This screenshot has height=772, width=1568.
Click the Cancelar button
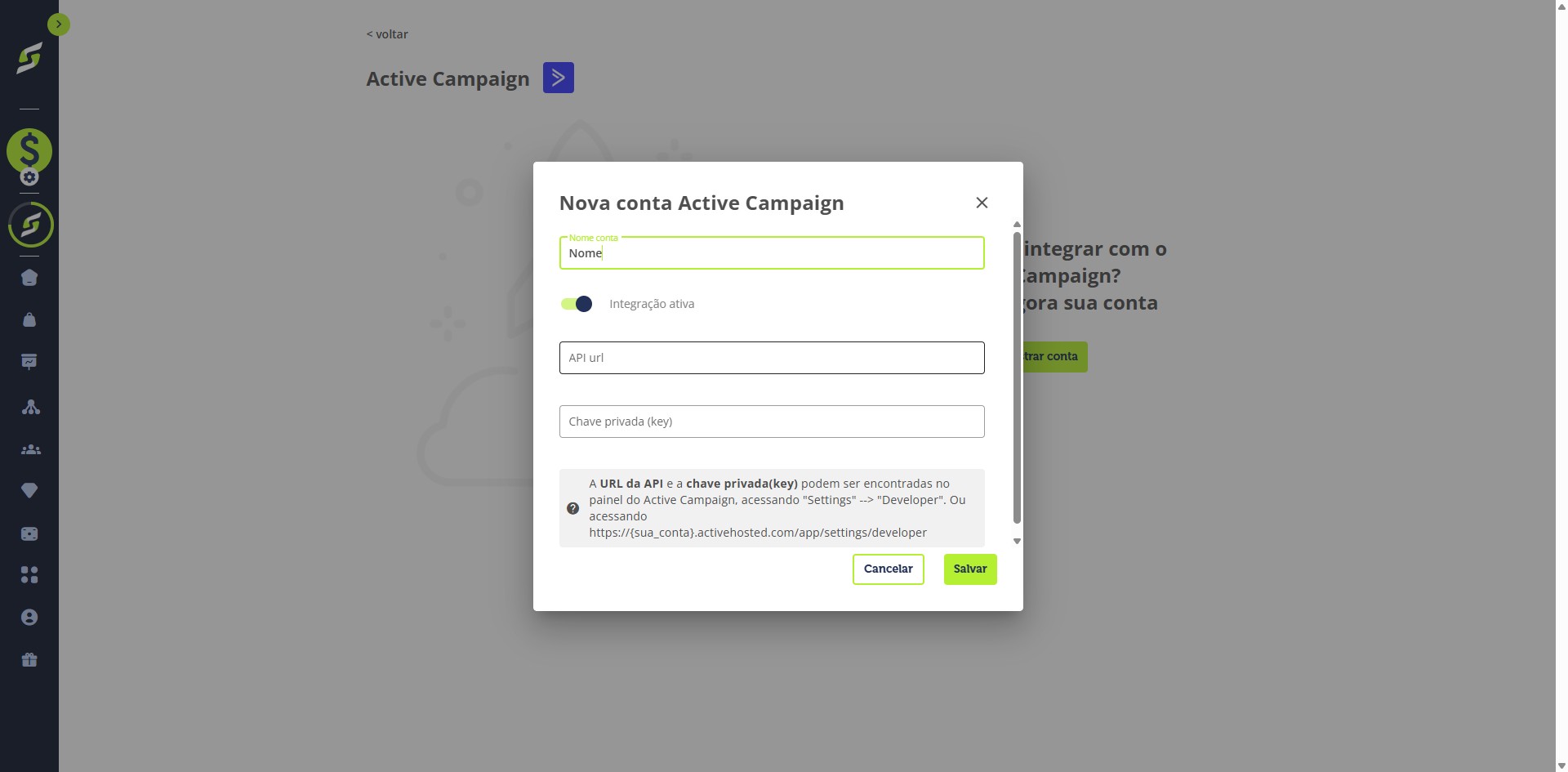pos(889,569)
